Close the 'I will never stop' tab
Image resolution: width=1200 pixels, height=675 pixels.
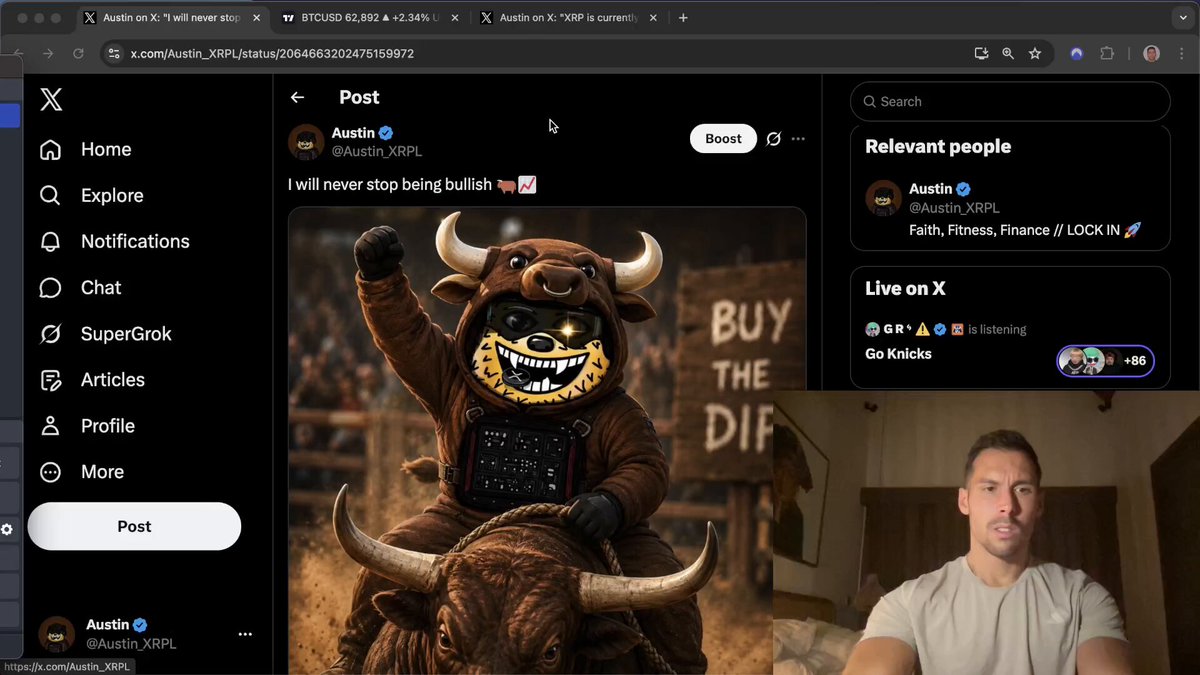[254, 18]
